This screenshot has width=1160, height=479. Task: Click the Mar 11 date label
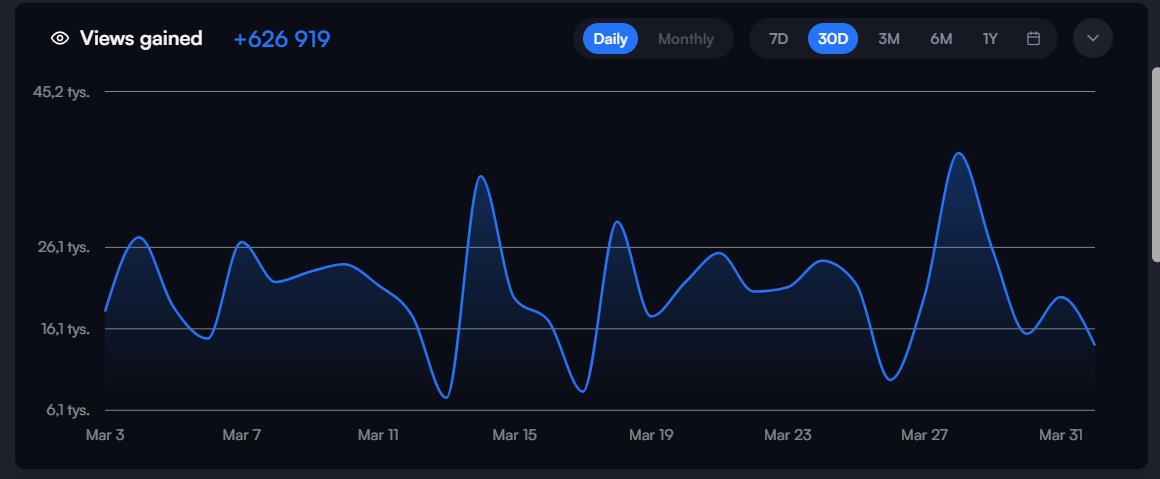coord(378,435)
